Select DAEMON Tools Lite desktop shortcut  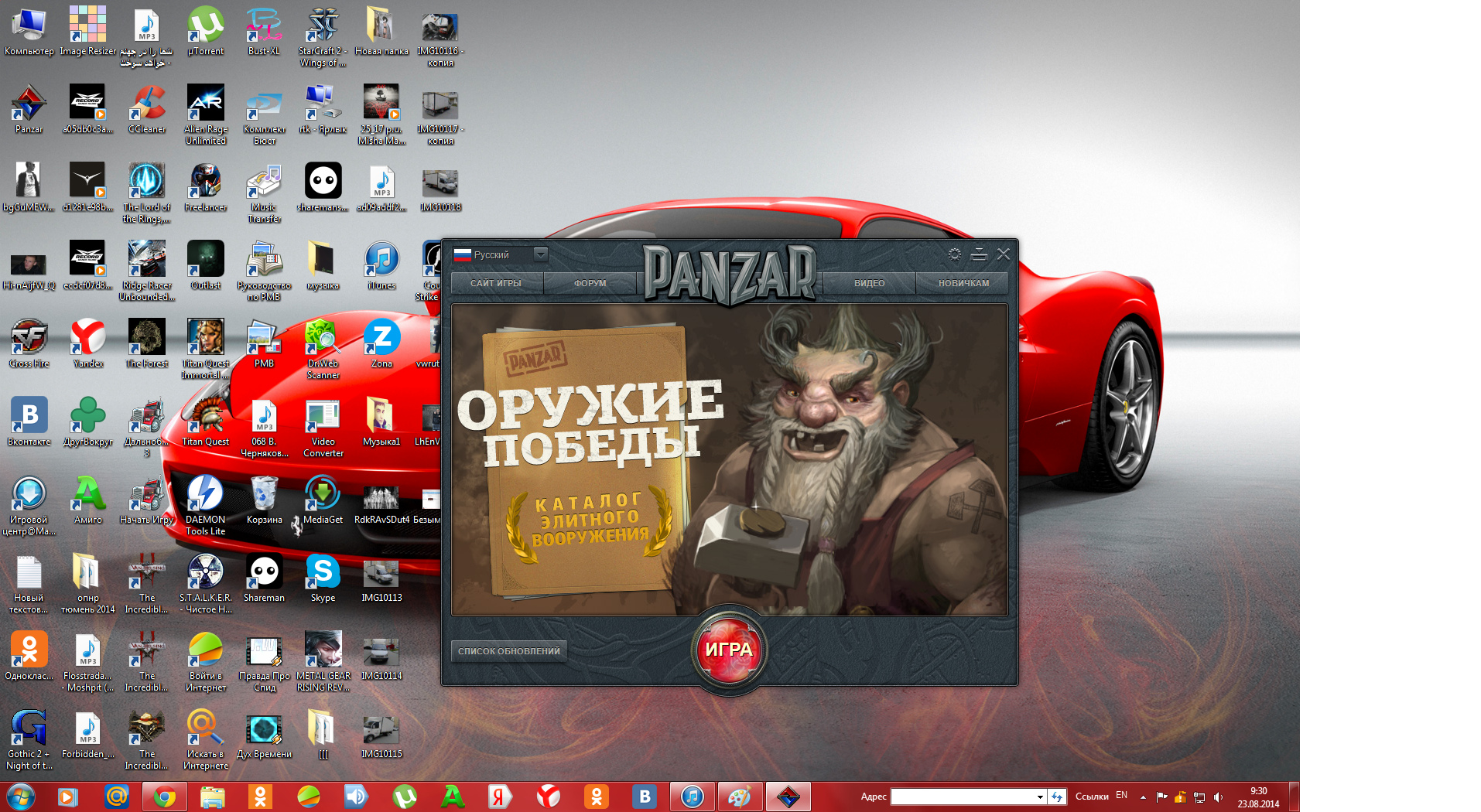[x=206, y=506]
